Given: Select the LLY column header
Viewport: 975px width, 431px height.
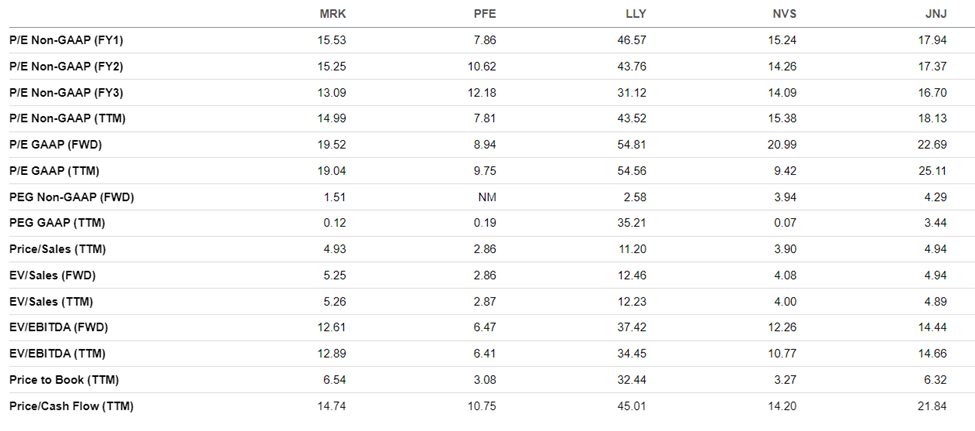Looking at the screenshot, I should point(635,14).
